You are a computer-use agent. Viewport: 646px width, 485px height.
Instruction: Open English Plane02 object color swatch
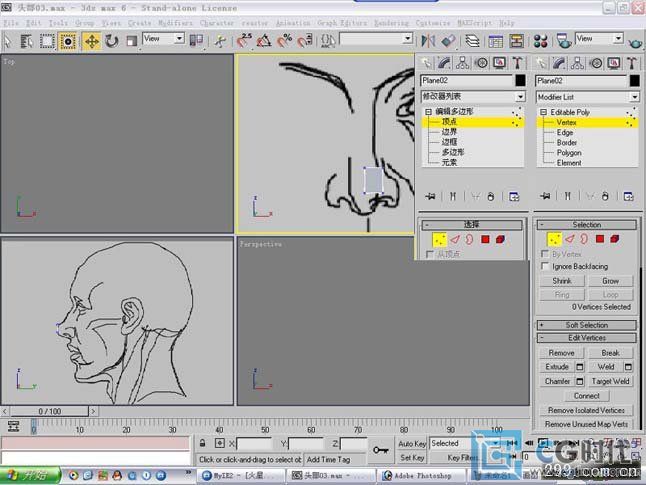tap(635, 81)
